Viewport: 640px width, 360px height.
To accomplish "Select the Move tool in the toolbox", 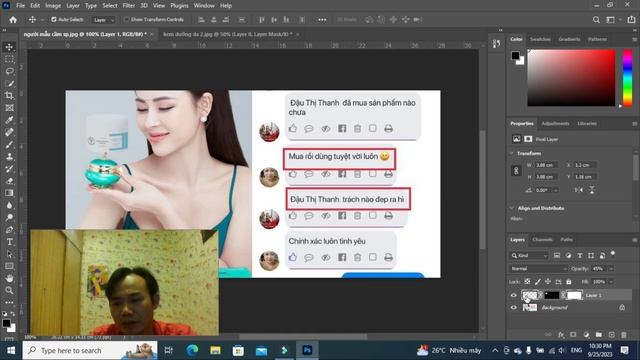I will coord(9,47).
